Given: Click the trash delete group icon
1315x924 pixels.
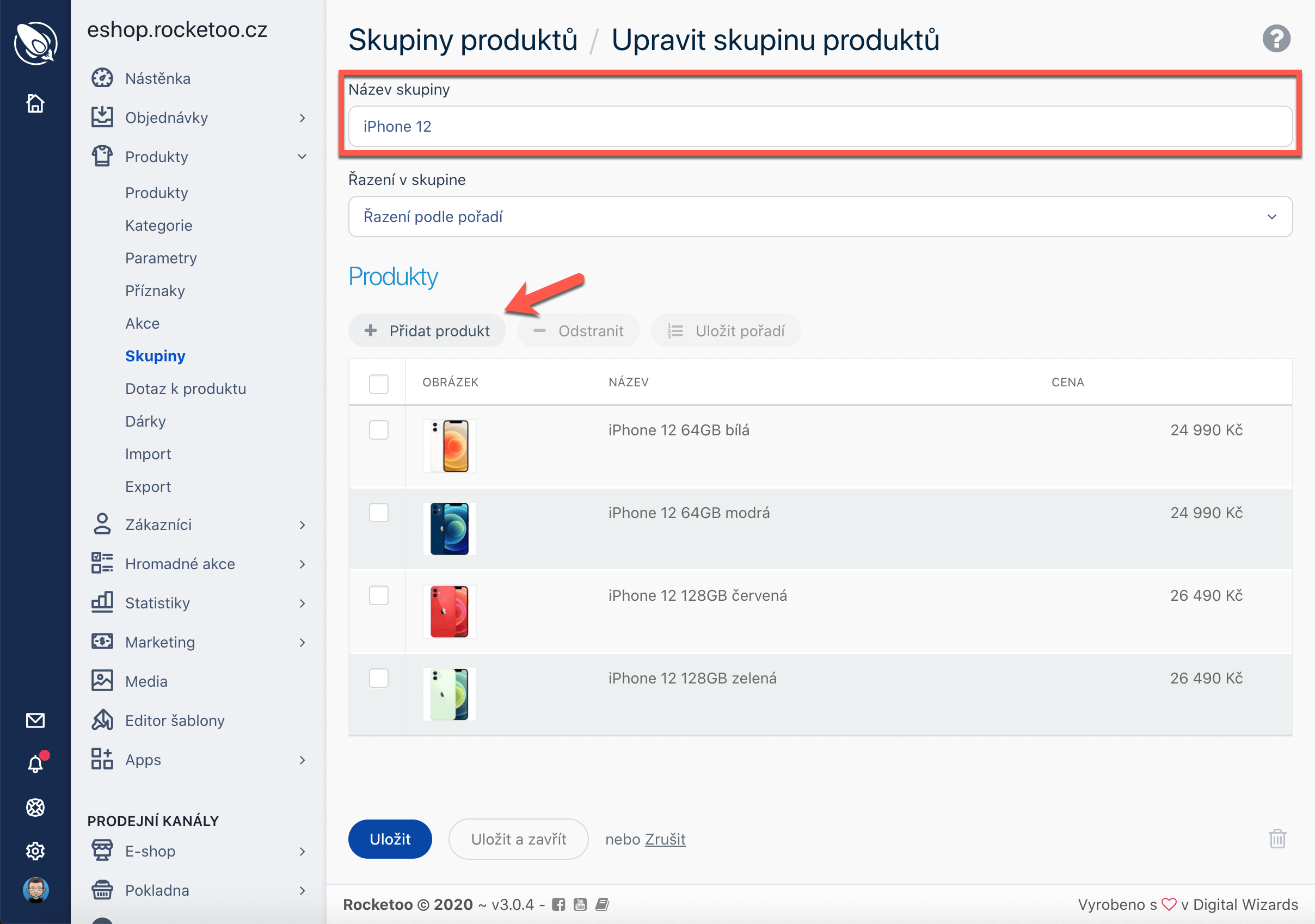Looking at the screenshot, I should coord(1277,839).
